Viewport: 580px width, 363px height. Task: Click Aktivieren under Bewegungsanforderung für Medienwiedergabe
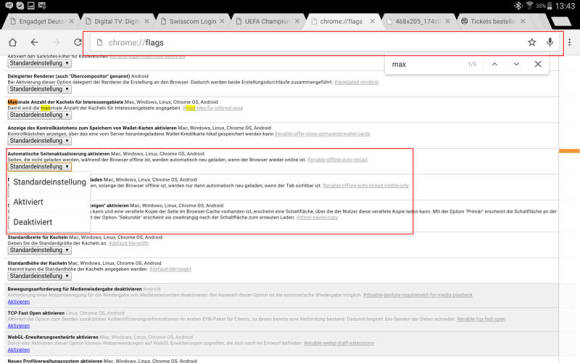[18, 302]
